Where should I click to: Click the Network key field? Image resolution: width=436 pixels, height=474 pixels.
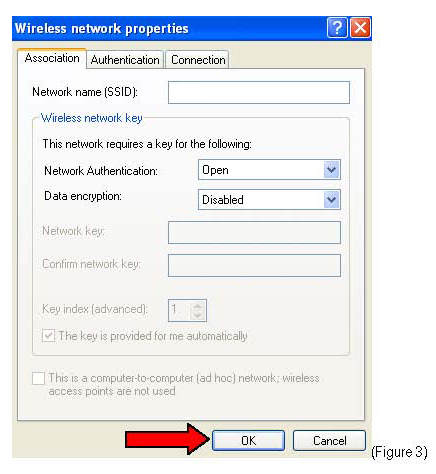(254, 232)
